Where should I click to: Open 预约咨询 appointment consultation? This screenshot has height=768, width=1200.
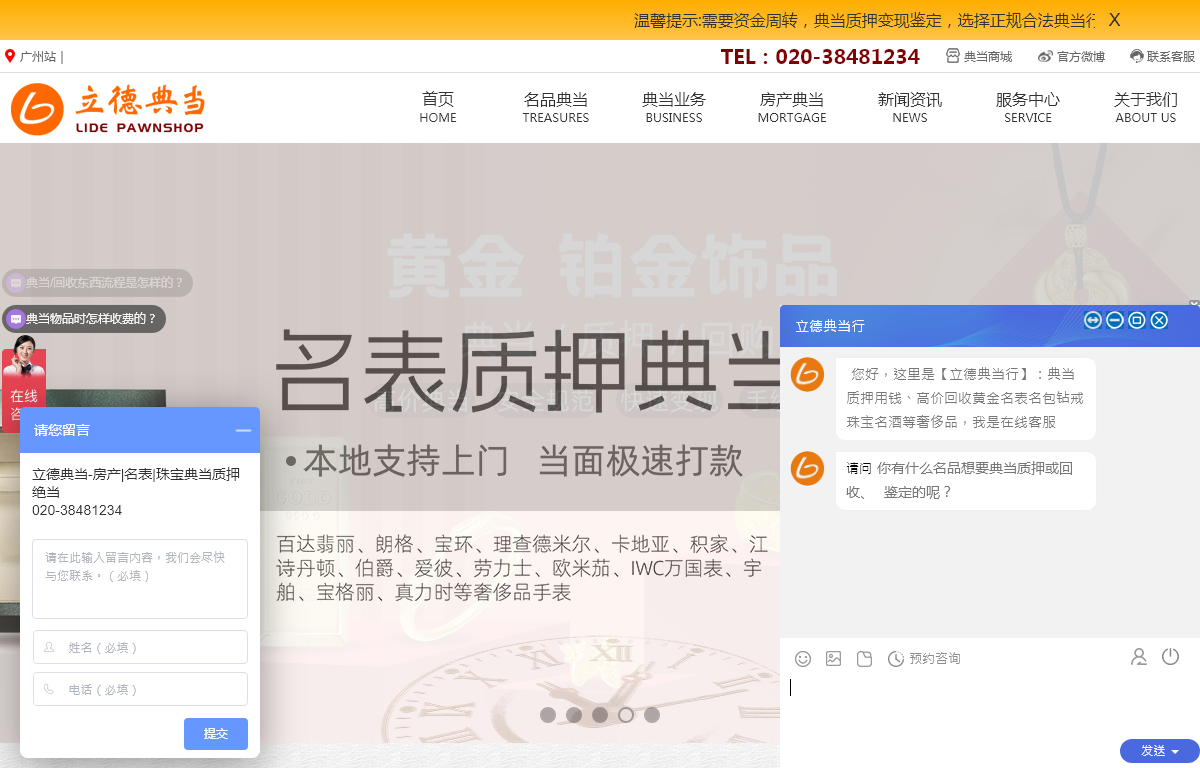tap(924, 658)
